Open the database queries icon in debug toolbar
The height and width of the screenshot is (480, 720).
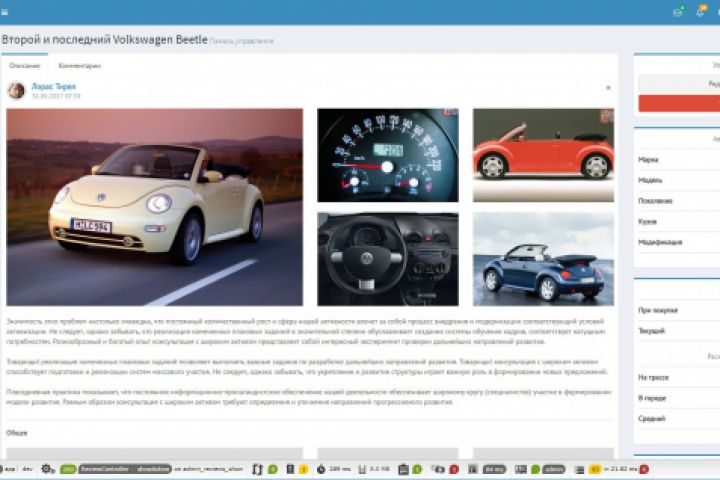[x=580, y=469]
